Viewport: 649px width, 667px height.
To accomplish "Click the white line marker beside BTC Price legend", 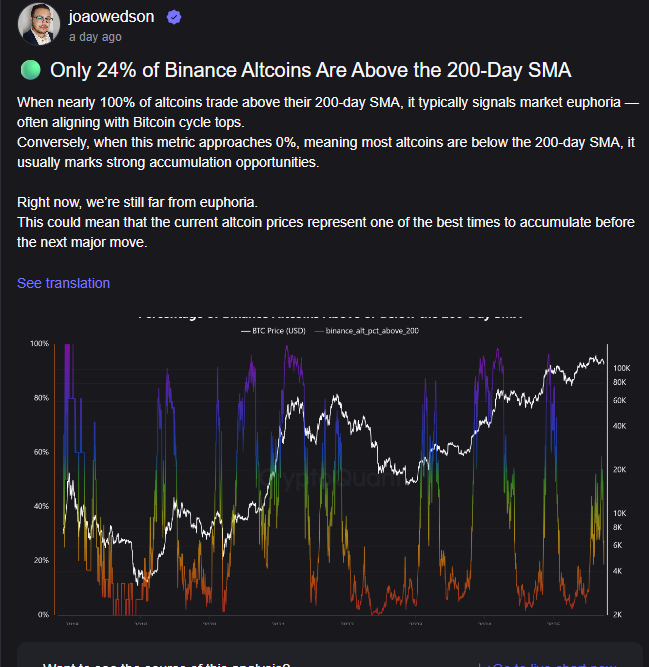I will (x=247, y=329).
